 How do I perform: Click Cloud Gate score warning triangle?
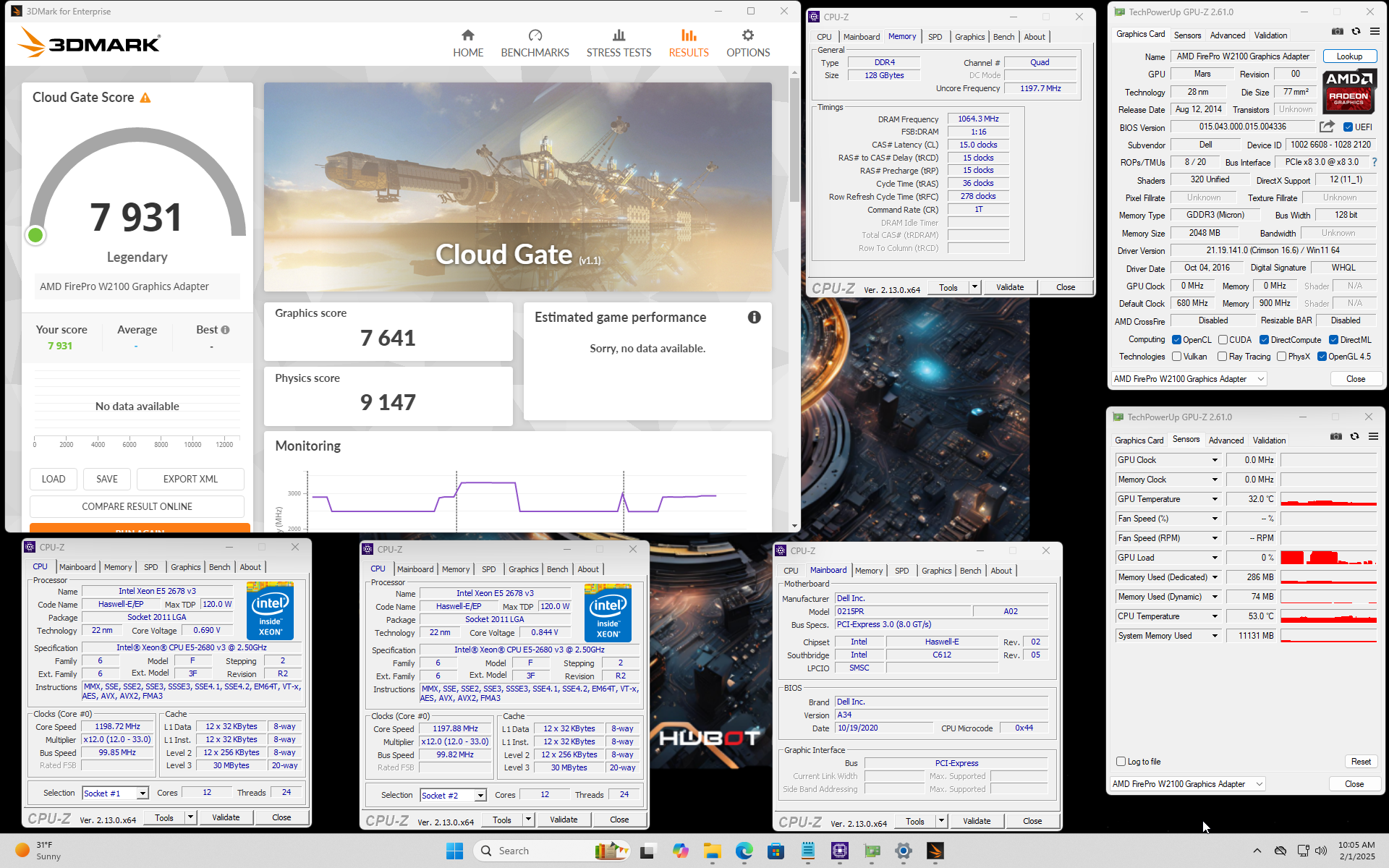click(x=145, y=98)
